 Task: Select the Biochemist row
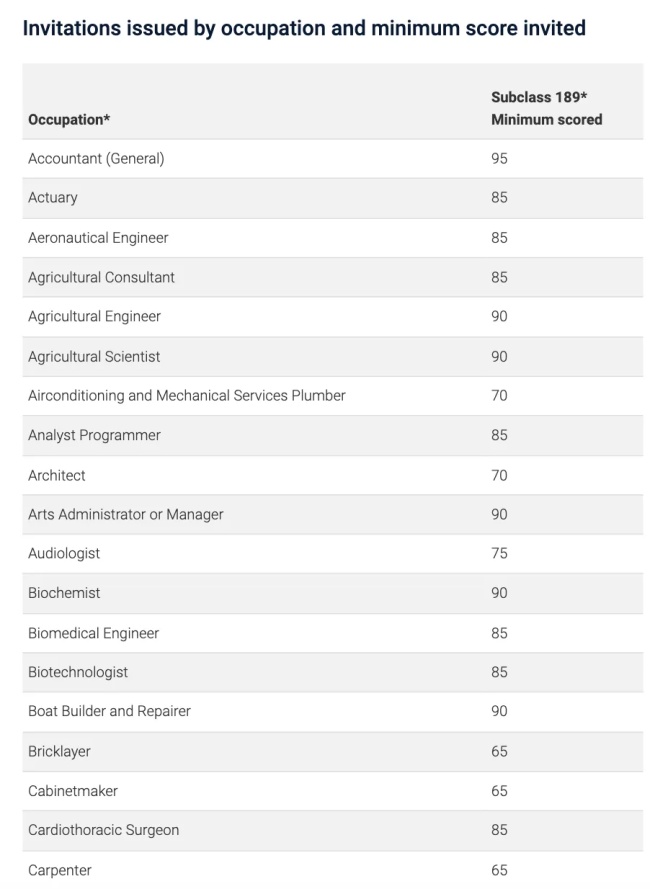[332, 593]
